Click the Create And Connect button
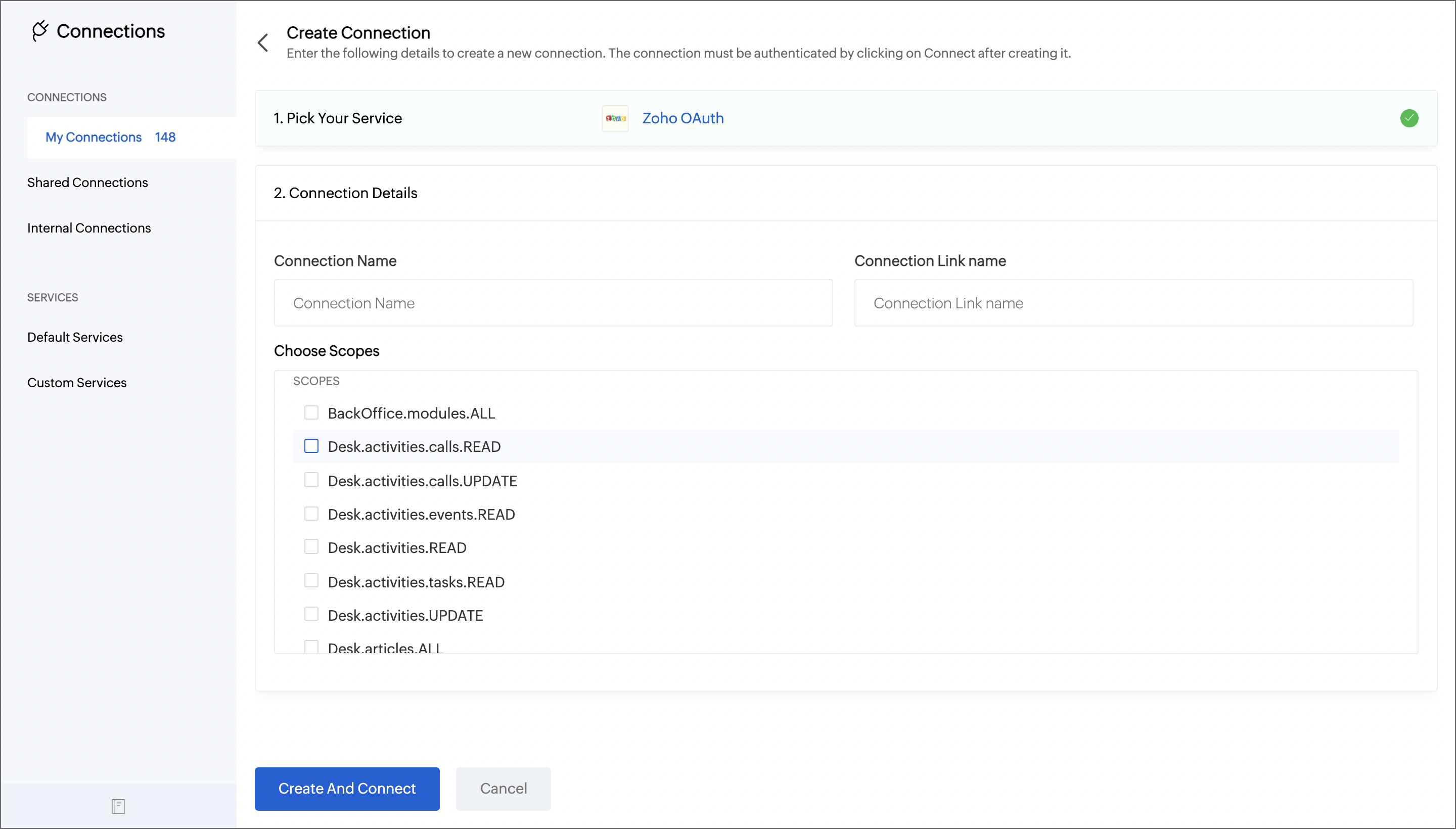 click(x=347, y=789)
